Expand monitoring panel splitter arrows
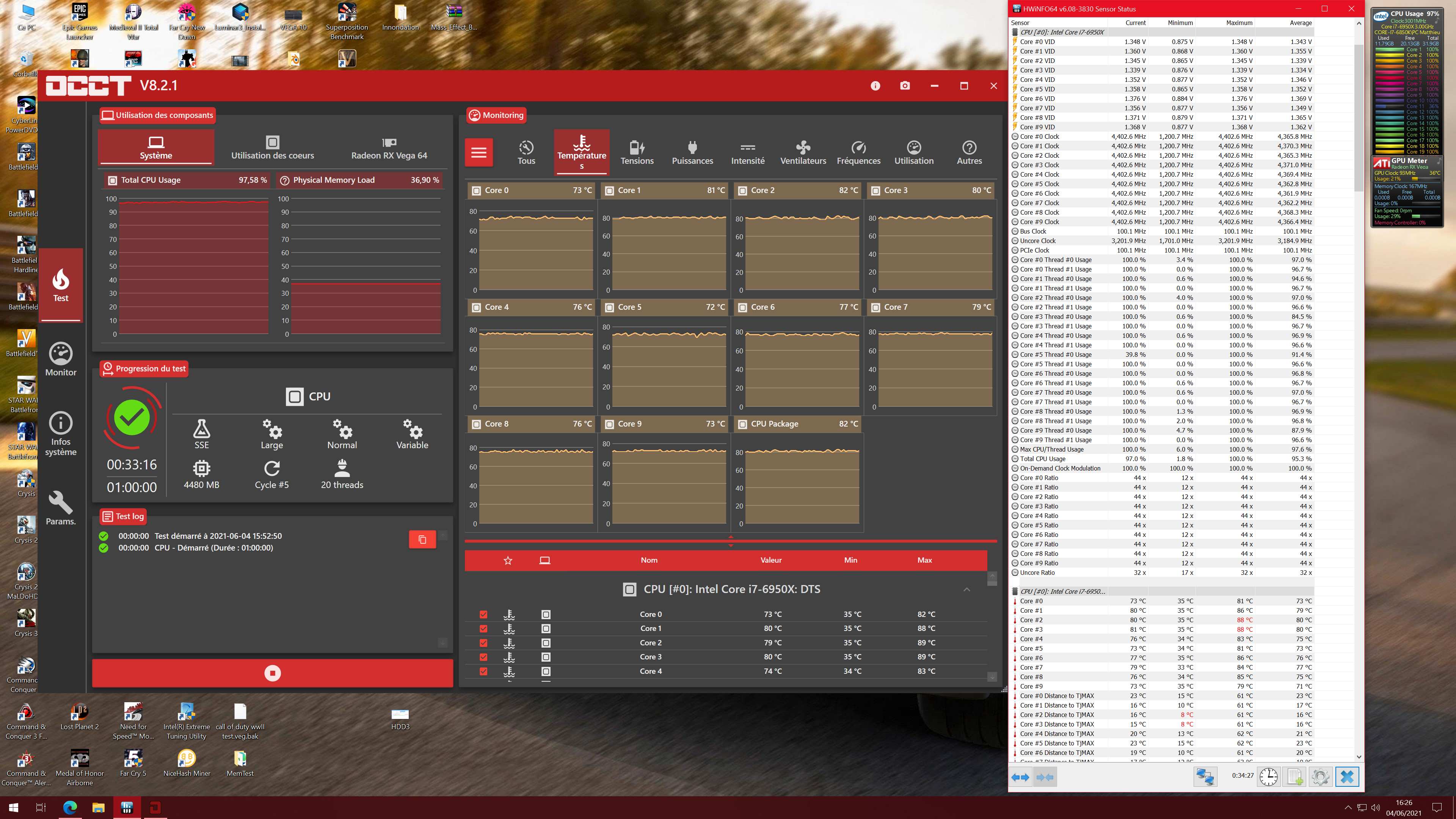The image size is (1456, 819). pos(730,541)
